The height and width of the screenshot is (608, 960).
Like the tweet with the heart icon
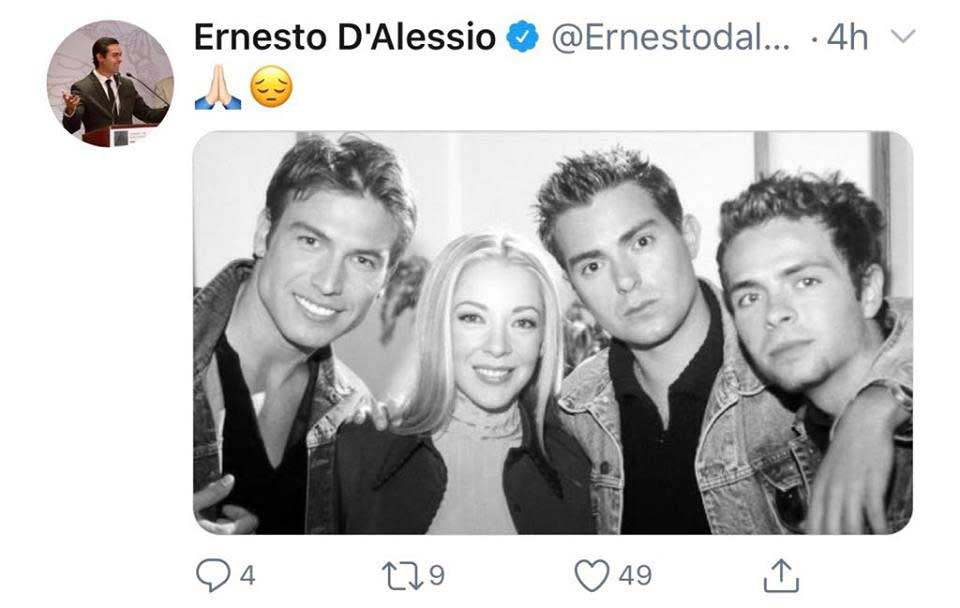pyautogui.click(x=592, y=575)
